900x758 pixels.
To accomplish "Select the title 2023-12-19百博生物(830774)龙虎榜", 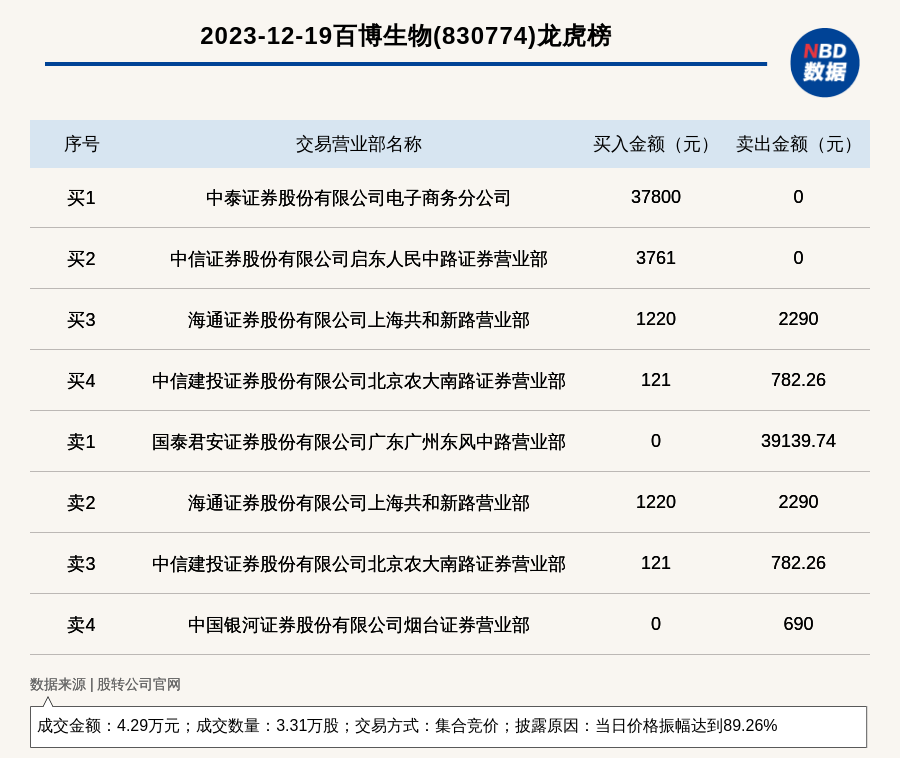I will pos(405,36).
